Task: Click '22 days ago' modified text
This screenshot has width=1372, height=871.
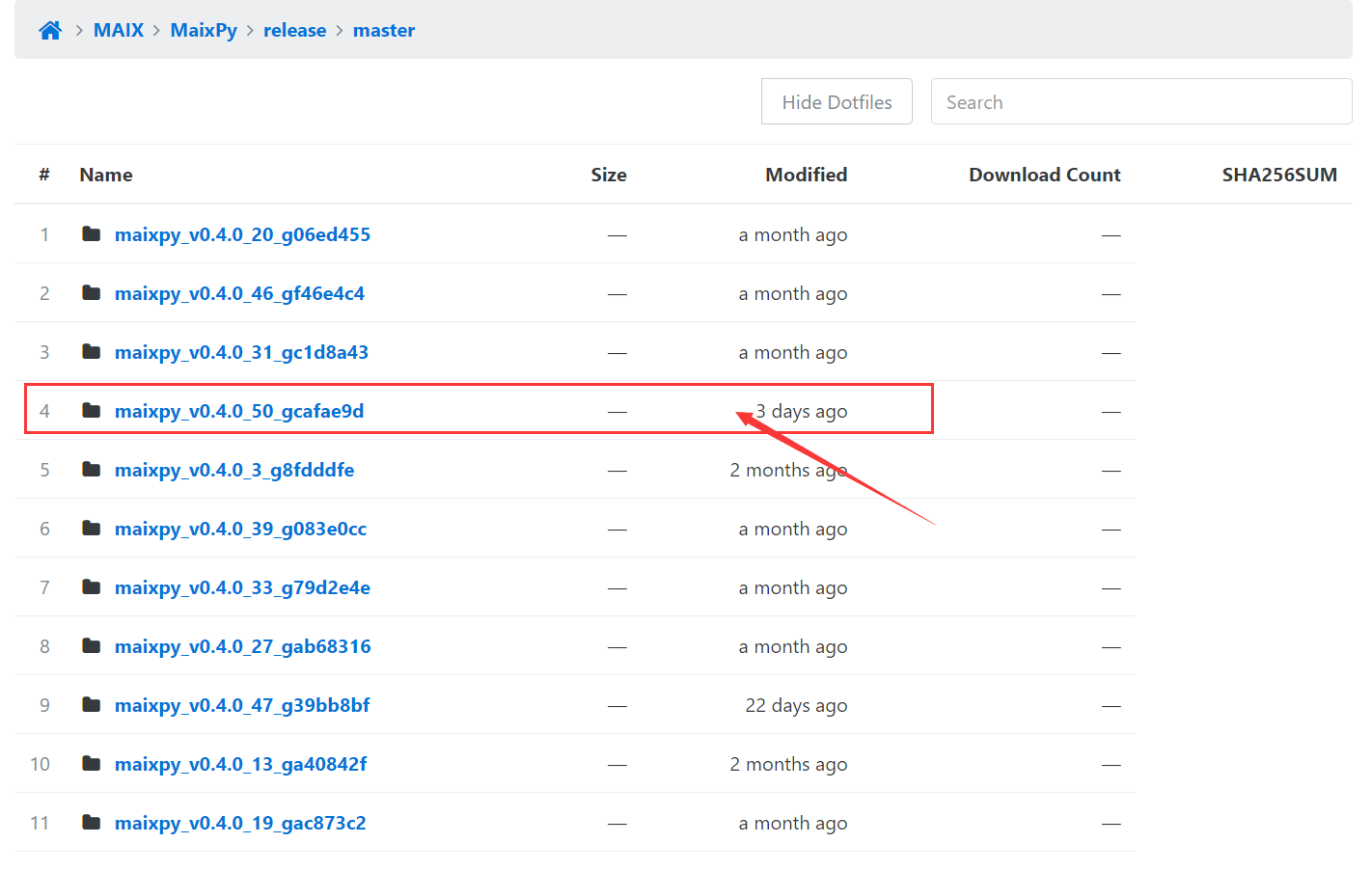Action: [796, 706]
